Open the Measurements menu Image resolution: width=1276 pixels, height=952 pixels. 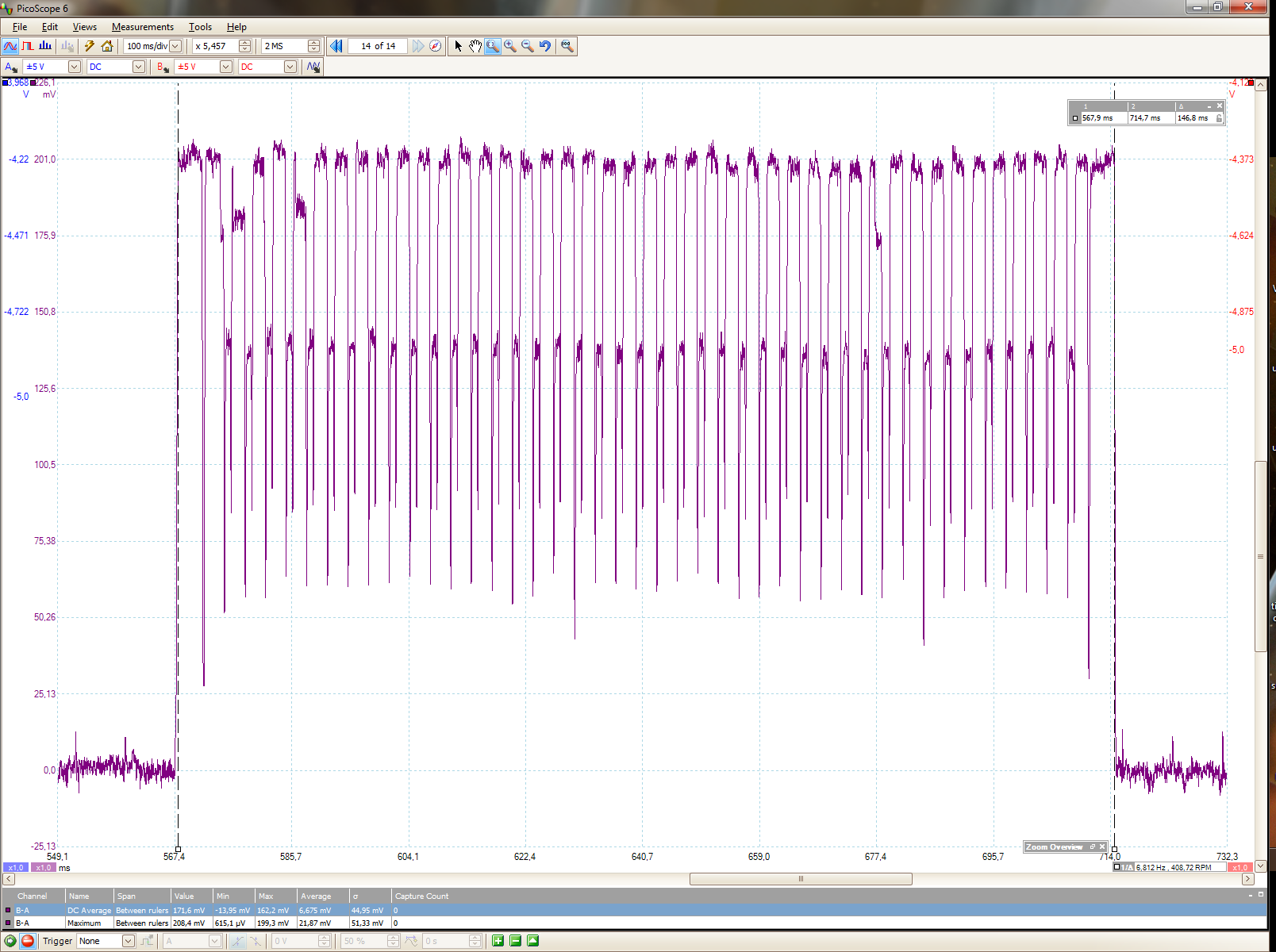(143, 27)
